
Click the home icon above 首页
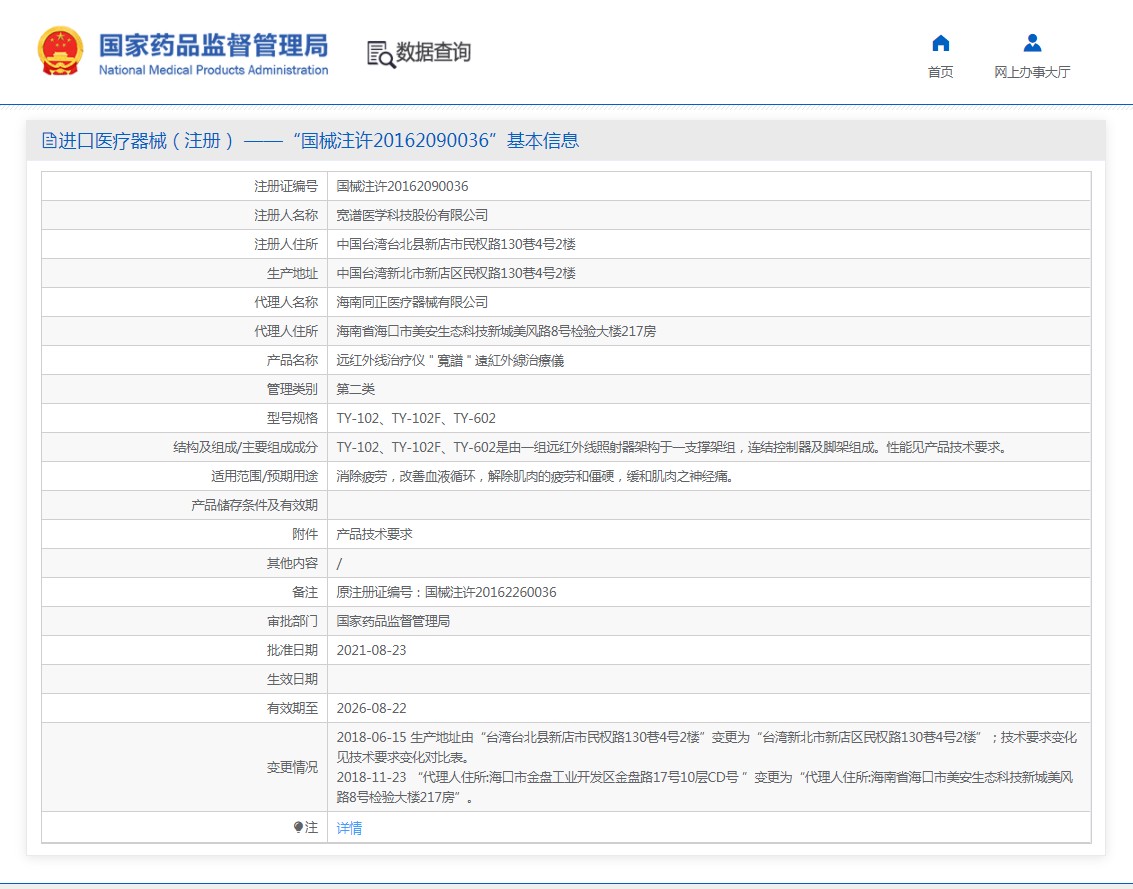(940, 43)
